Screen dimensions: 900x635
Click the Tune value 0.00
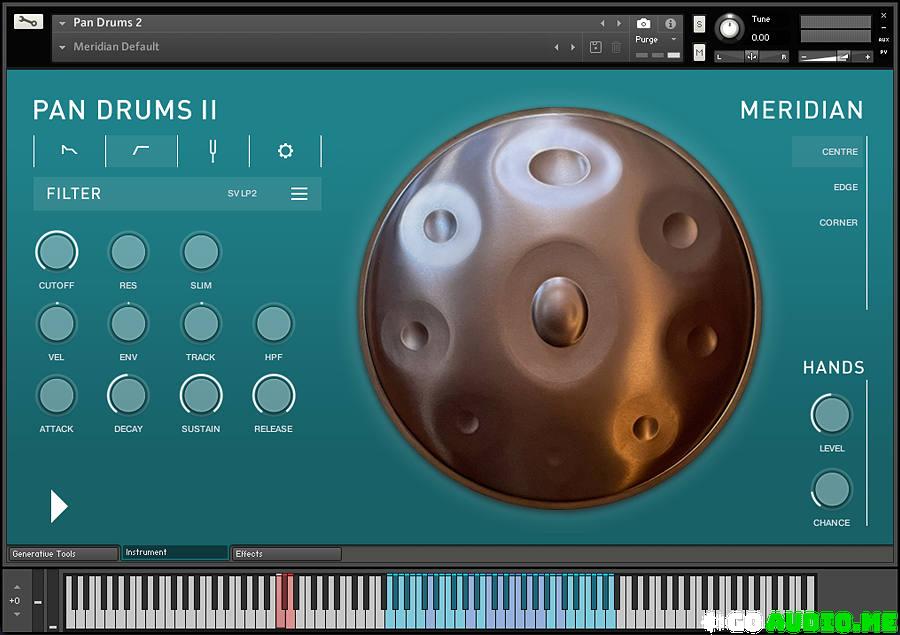[761, 38]
